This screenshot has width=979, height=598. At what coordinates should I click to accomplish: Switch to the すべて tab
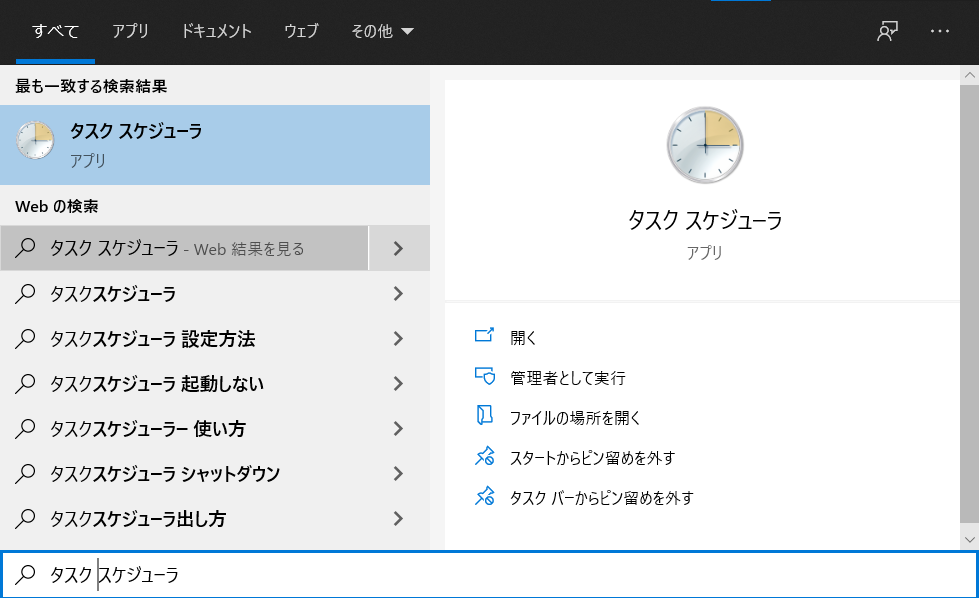[x=55, y=31]
